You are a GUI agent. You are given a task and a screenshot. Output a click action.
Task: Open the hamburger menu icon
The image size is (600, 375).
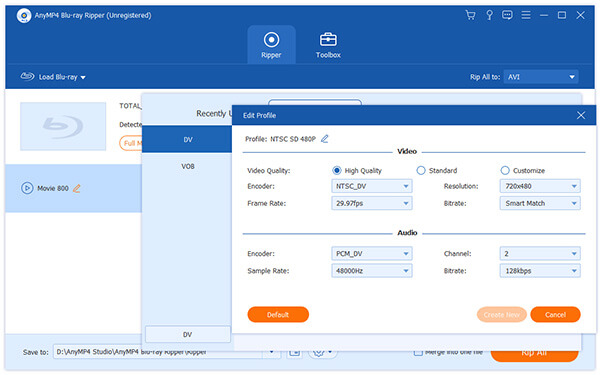tap(526, 15)
